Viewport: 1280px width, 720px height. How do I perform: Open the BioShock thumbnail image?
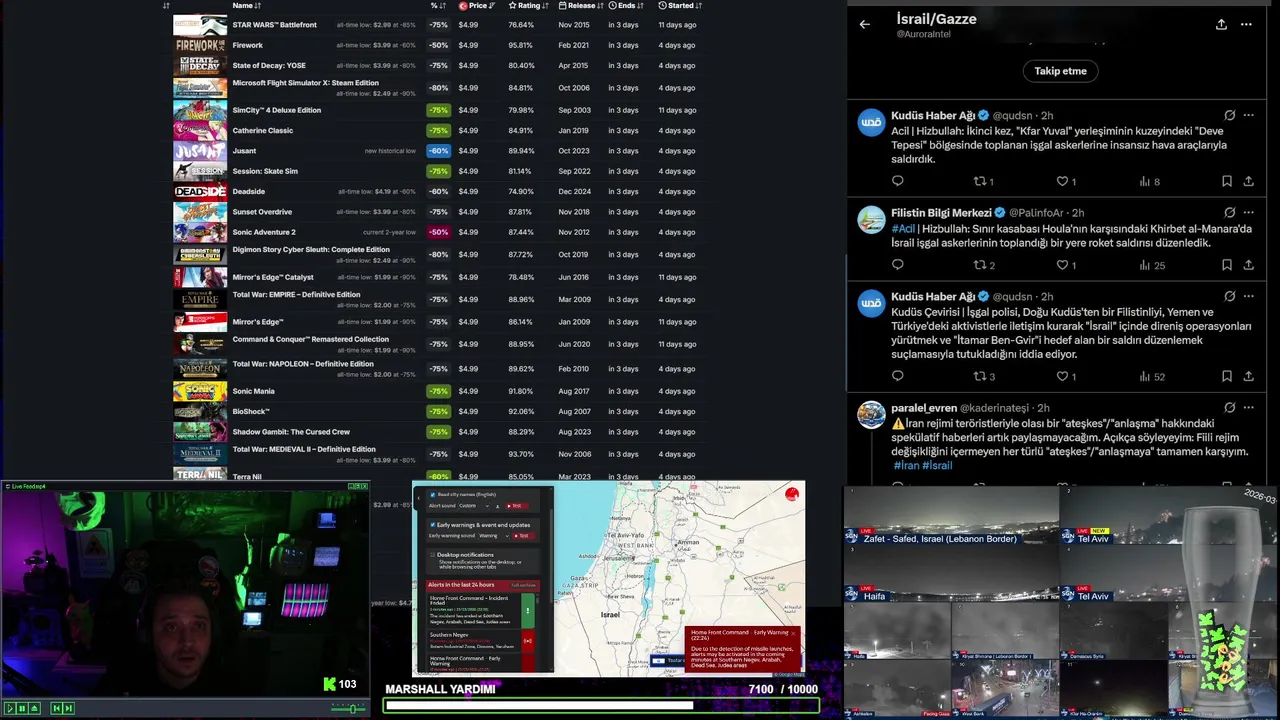tap(200, 412)
